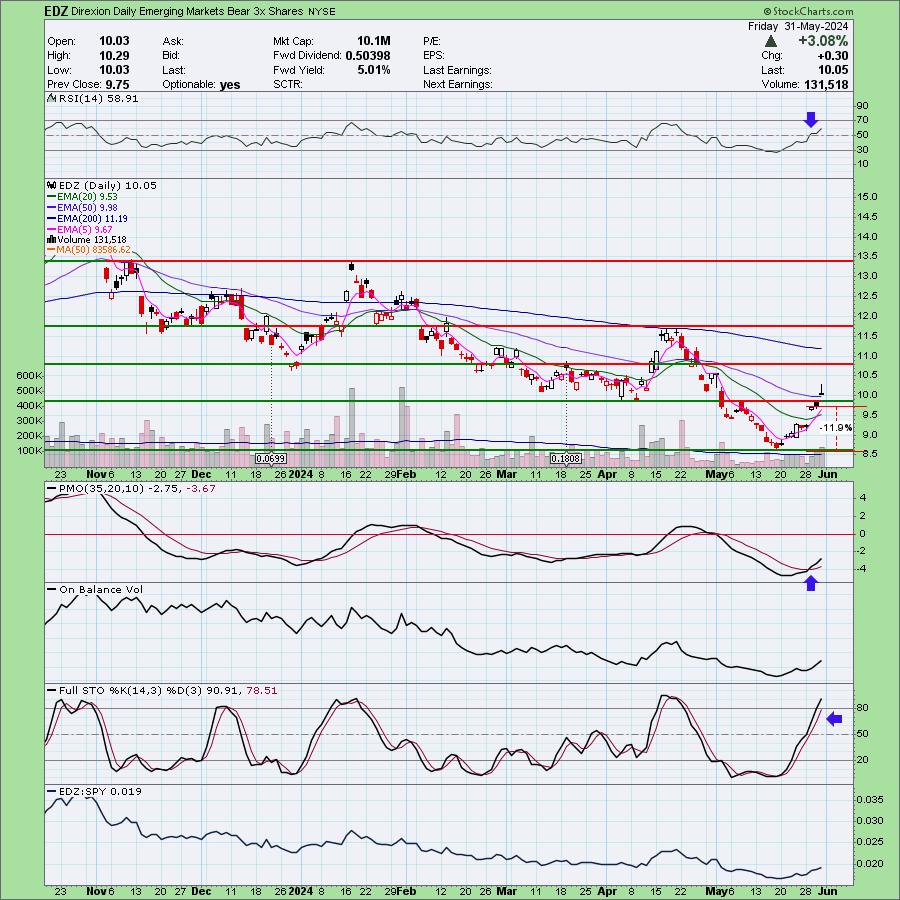Click the Prev Close value 9.75

click(x=118, y=84)
